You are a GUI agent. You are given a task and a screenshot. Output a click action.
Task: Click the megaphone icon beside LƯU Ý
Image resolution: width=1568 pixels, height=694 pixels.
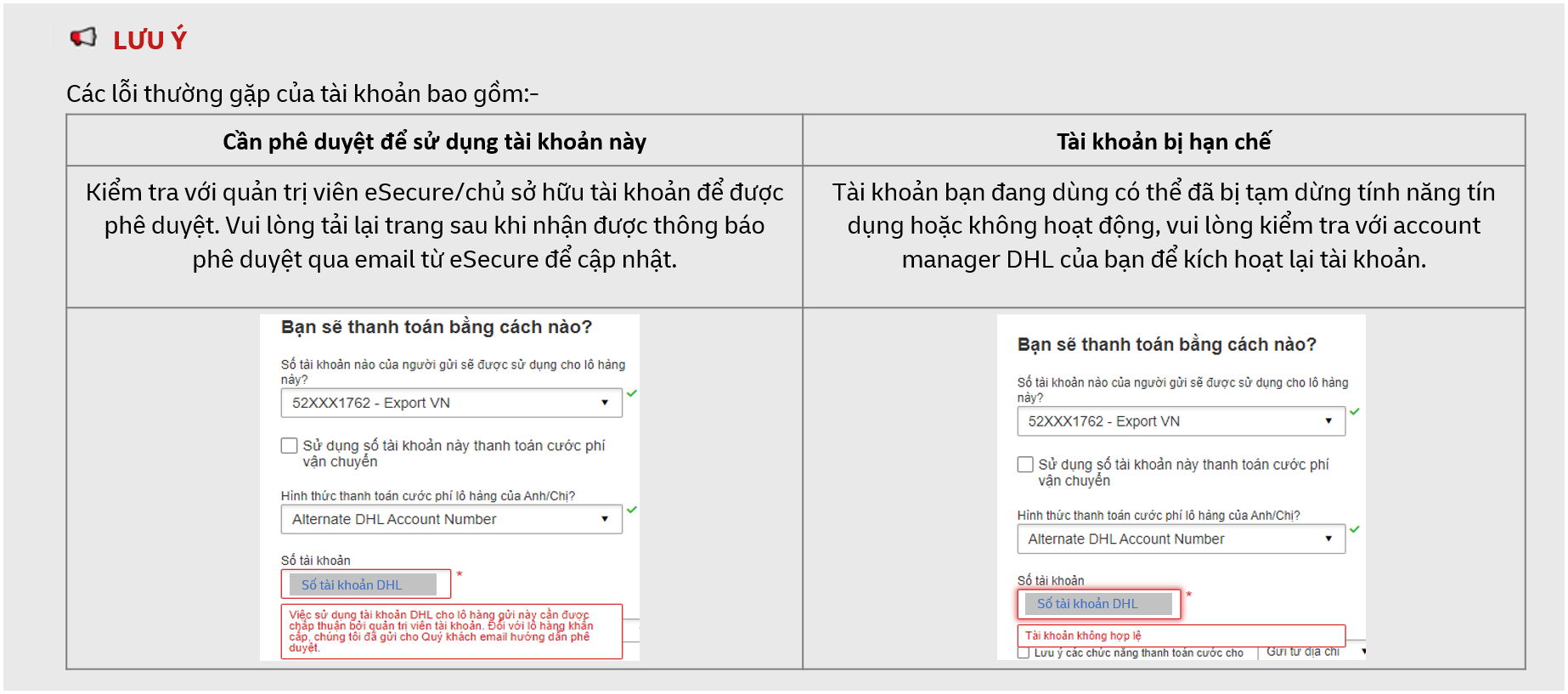83,37
